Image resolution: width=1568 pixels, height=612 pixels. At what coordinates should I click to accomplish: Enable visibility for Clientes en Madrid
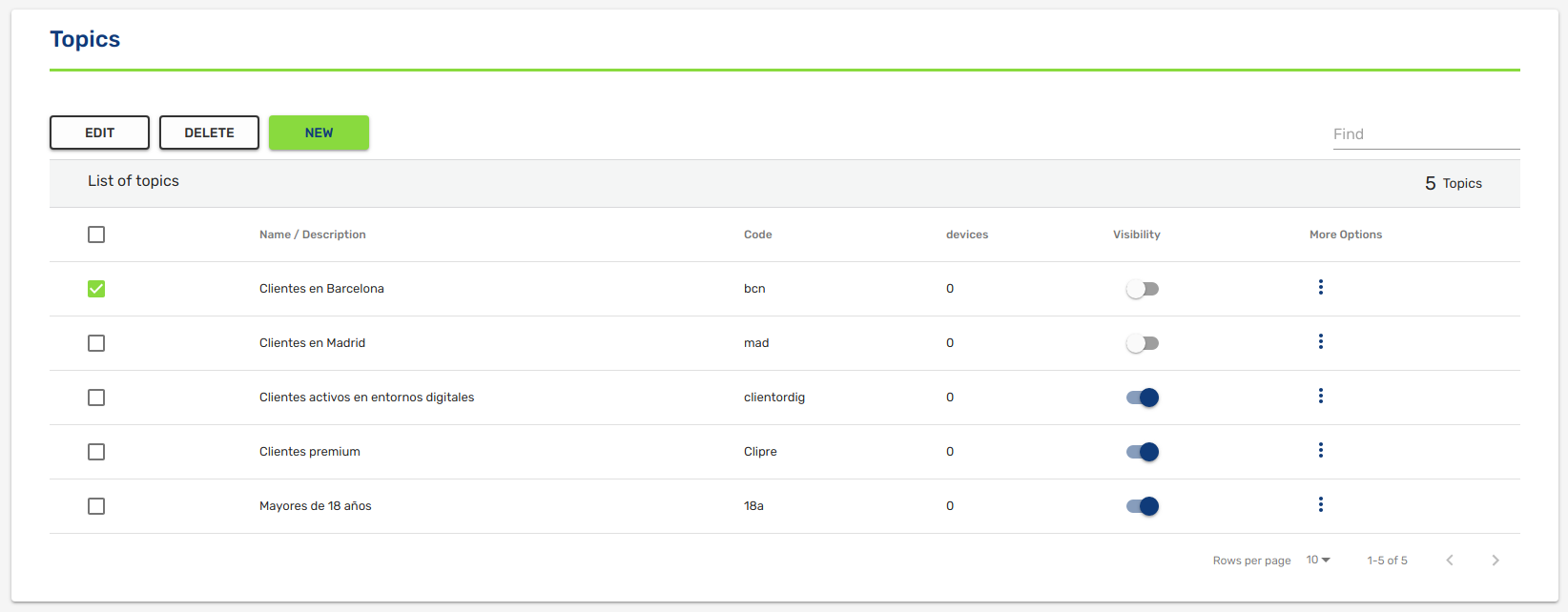[1143, 343]
